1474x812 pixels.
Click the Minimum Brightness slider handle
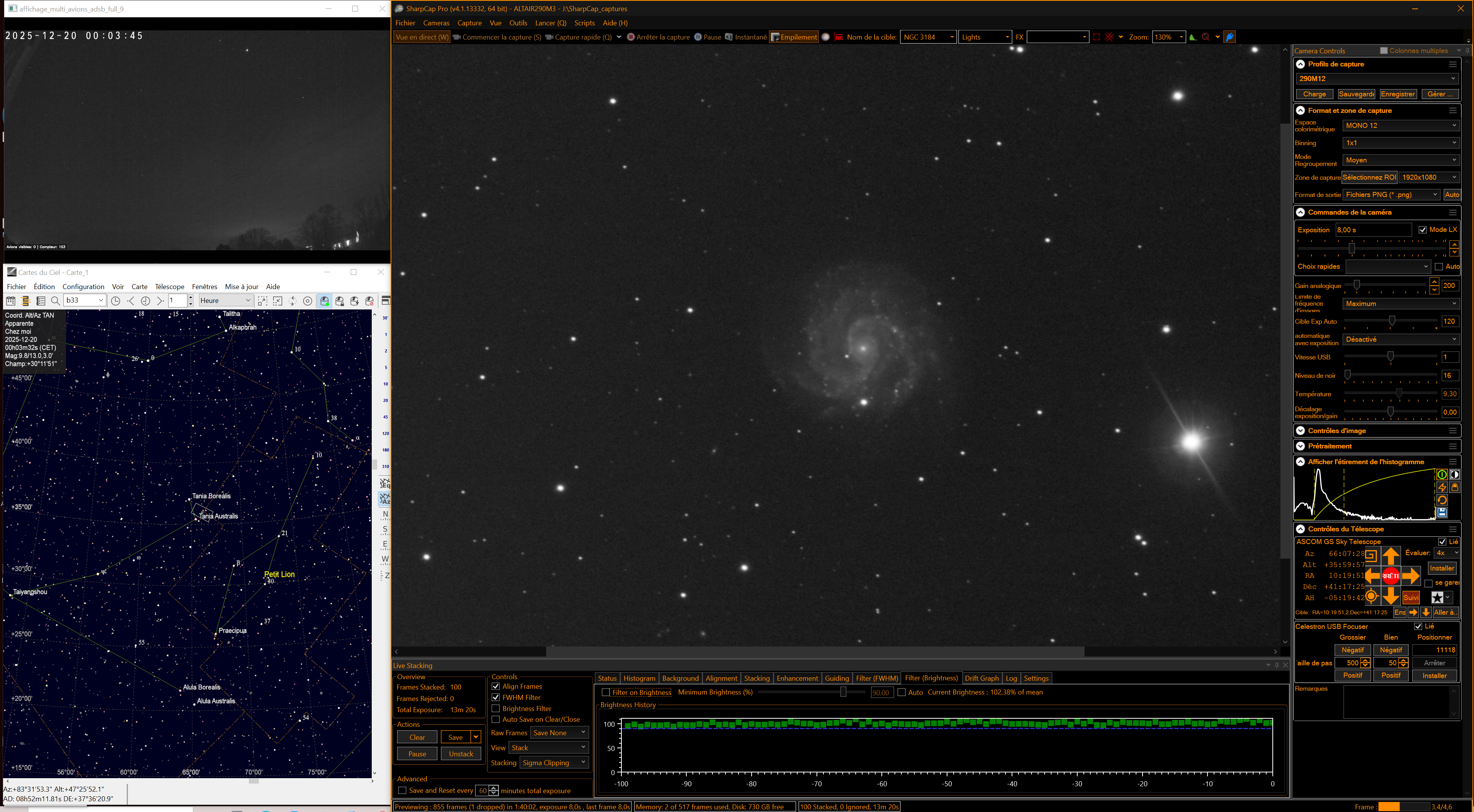tap(843, 692)
